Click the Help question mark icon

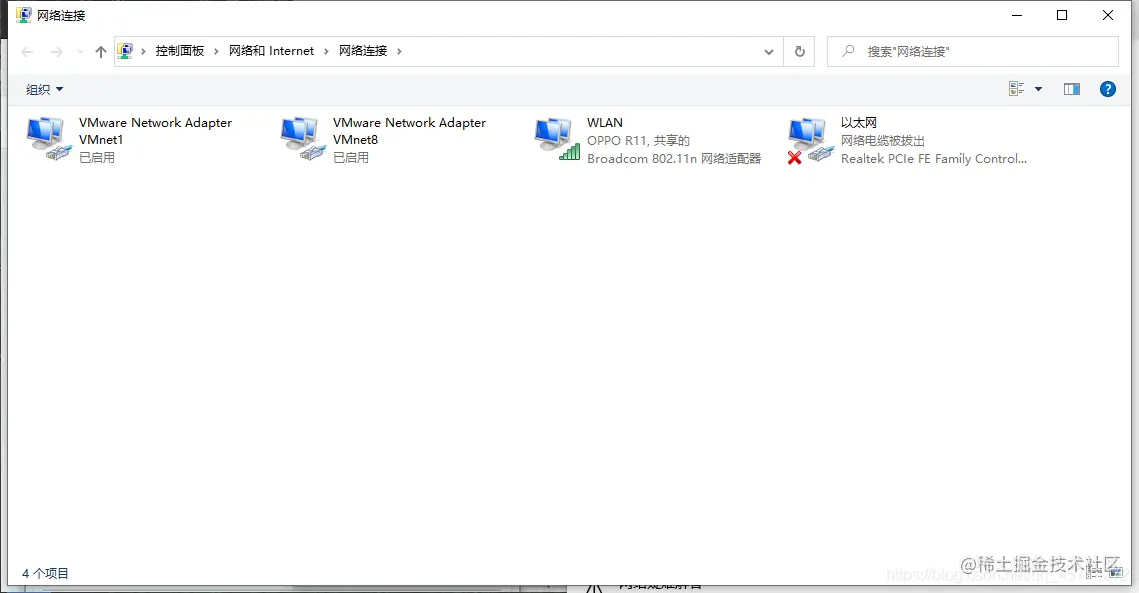pos(1107,89)
